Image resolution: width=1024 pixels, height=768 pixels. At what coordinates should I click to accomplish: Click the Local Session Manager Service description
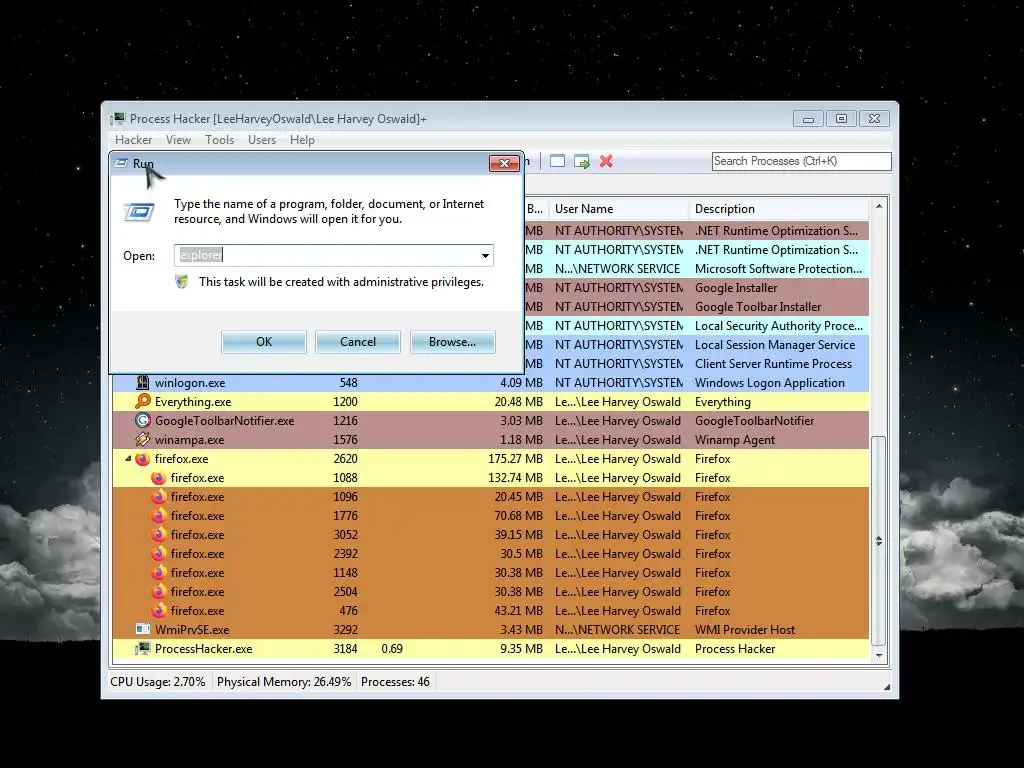pos(775,344)
